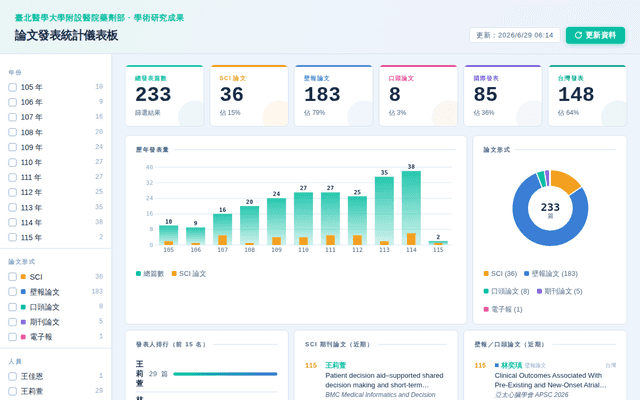The image size is (640, 400).
Task: Click the year 115 bar with 2
Action: 438,243
